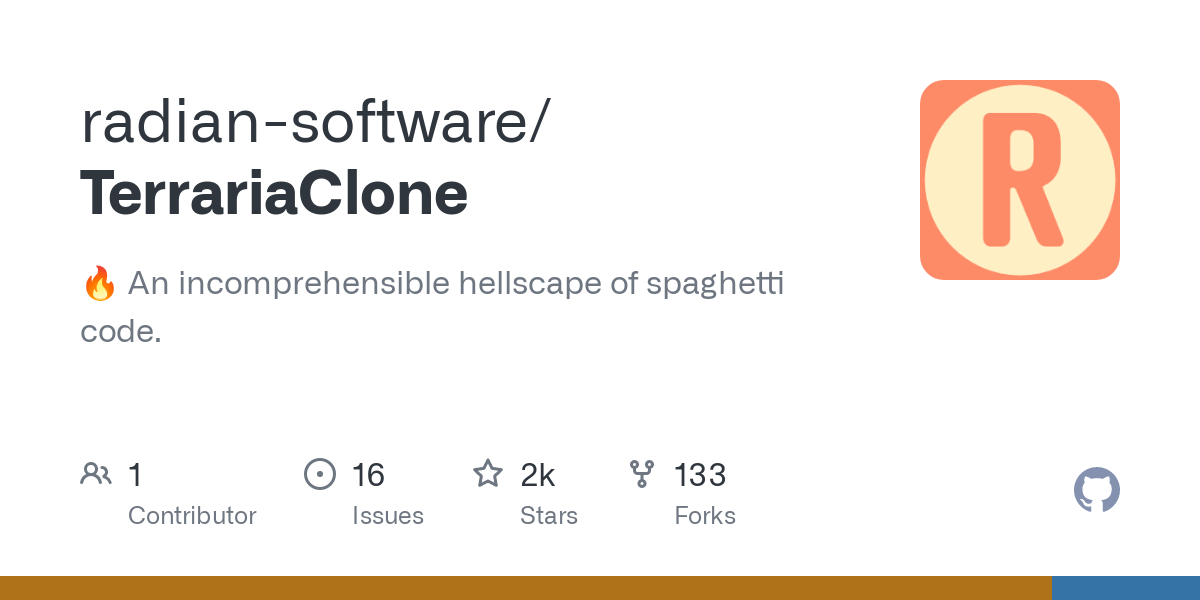Open the orange R avatar image
Viewport: 1200px width, 600px height.
tap(1019, 180)
